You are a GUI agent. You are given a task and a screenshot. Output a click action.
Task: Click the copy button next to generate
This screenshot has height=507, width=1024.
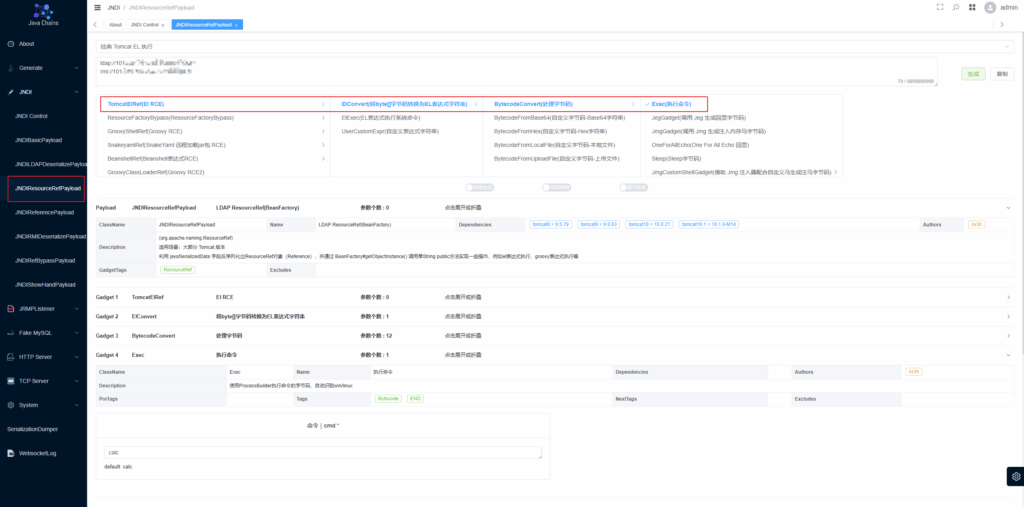click(1002, 74)
